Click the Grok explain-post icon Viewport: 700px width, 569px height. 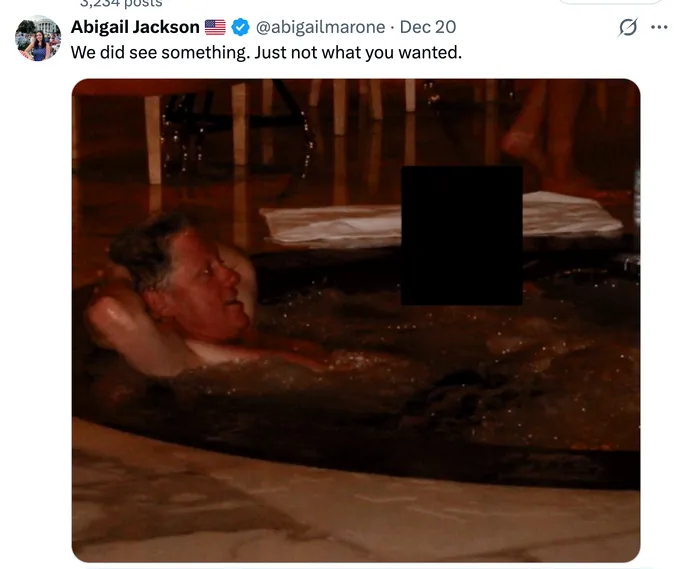click(628, 27)
